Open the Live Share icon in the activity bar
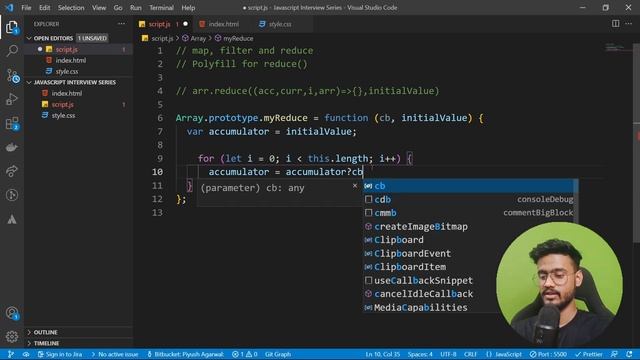The image size is (640, 360). pyautogui.click(x=12, y=171)
